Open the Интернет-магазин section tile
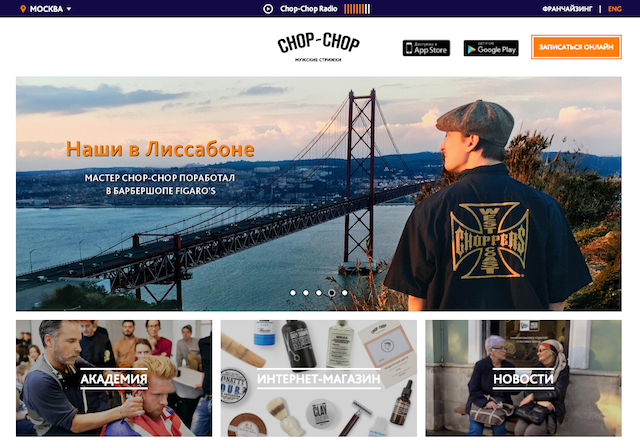640x448 pixels. [x=319, y=378]
